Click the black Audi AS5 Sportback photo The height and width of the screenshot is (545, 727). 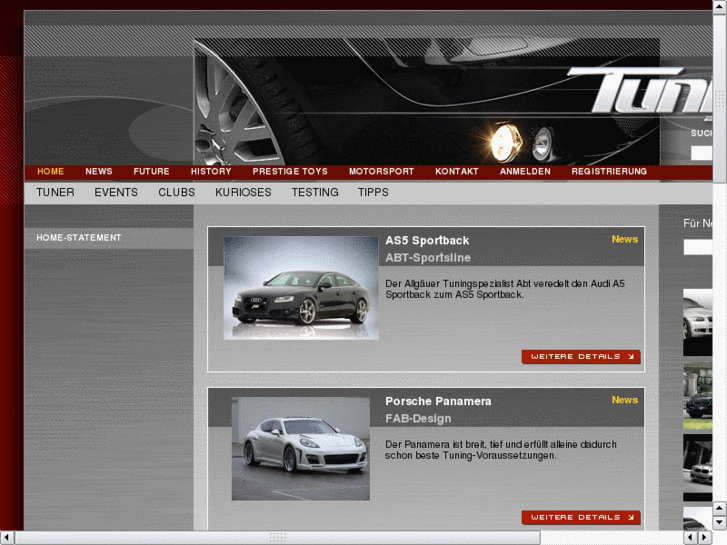(x=301, y=288)
